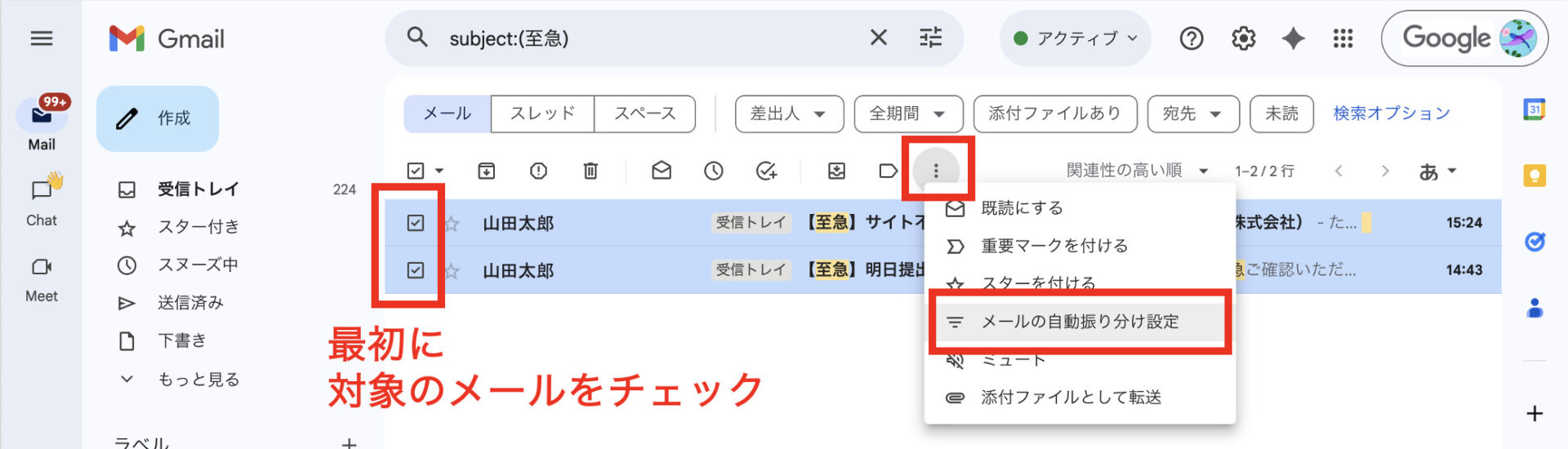Click the 作成 compose button
The image size is (1568, 449).
coord(158,118)
